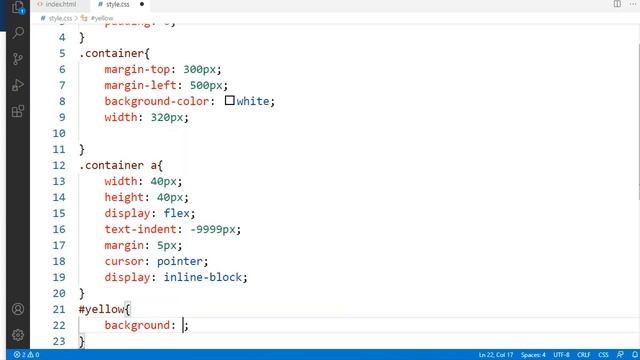Change the CSS language mode
Viewport: 640px width, 360px height.
[x=603, y=354]
